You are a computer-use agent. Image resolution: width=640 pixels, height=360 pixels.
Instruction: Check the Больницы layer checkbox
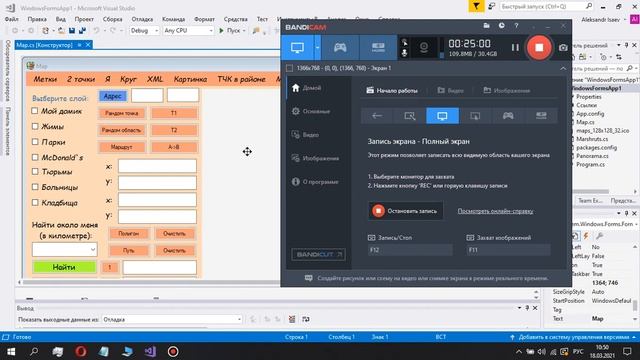point(35,187)
